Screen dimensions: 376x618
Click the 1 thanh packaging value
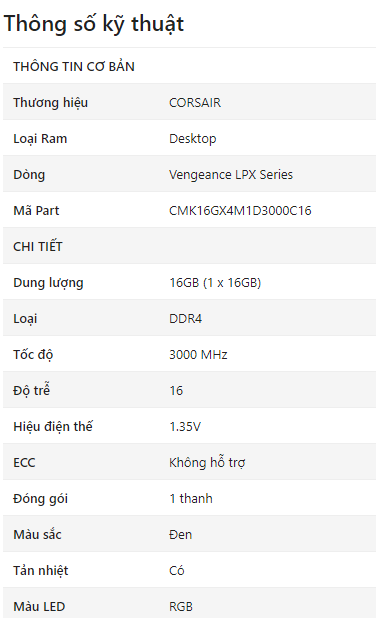tap(191, 499)
